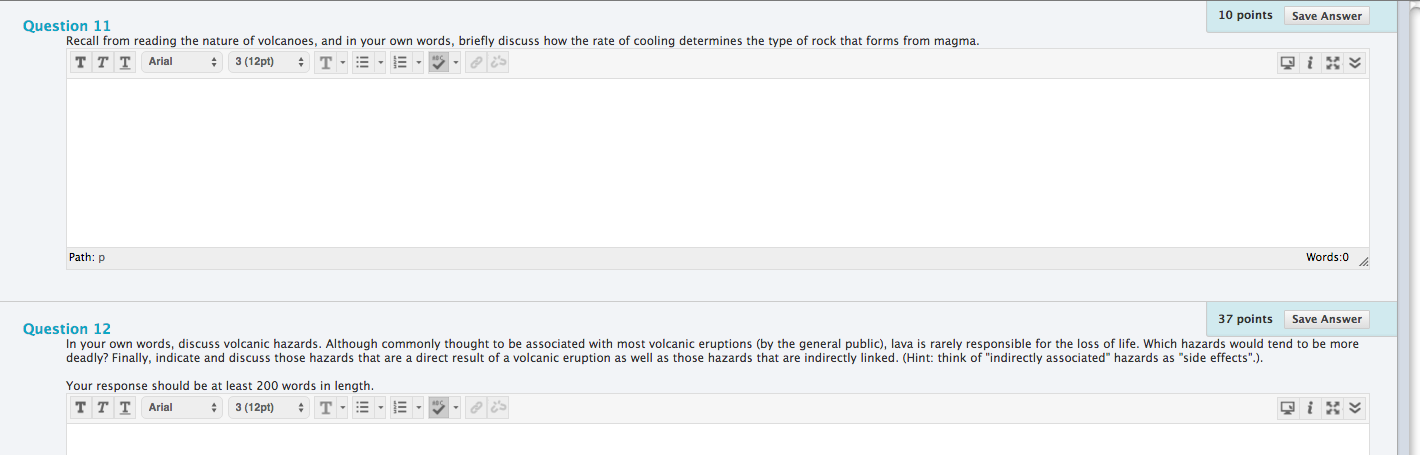Click Question 11 editor resize handle corner

[1363, 261]
